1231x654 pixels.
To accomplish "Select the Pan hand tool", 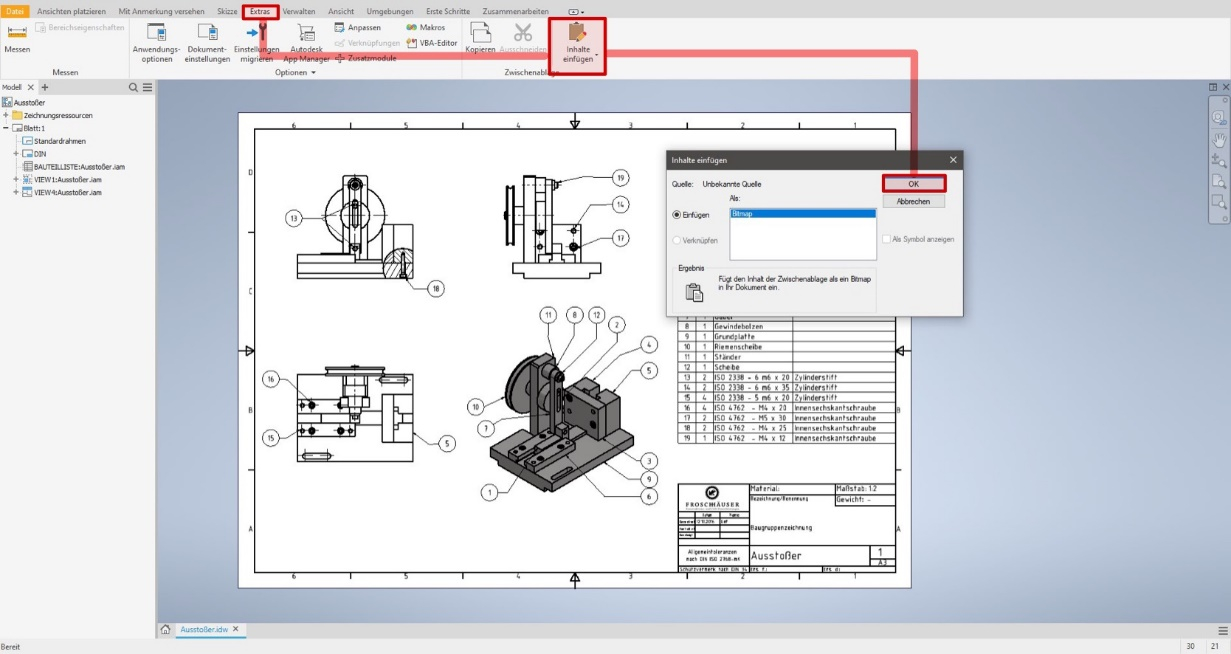I will pos(1218,138).
